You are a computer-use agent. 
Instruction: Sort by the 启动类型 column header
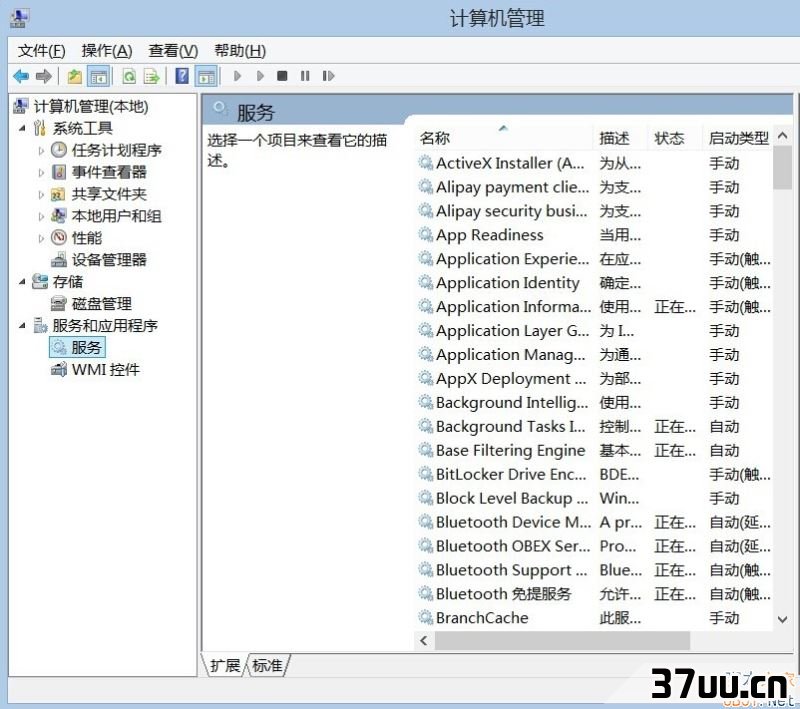(x=738, y=138)
